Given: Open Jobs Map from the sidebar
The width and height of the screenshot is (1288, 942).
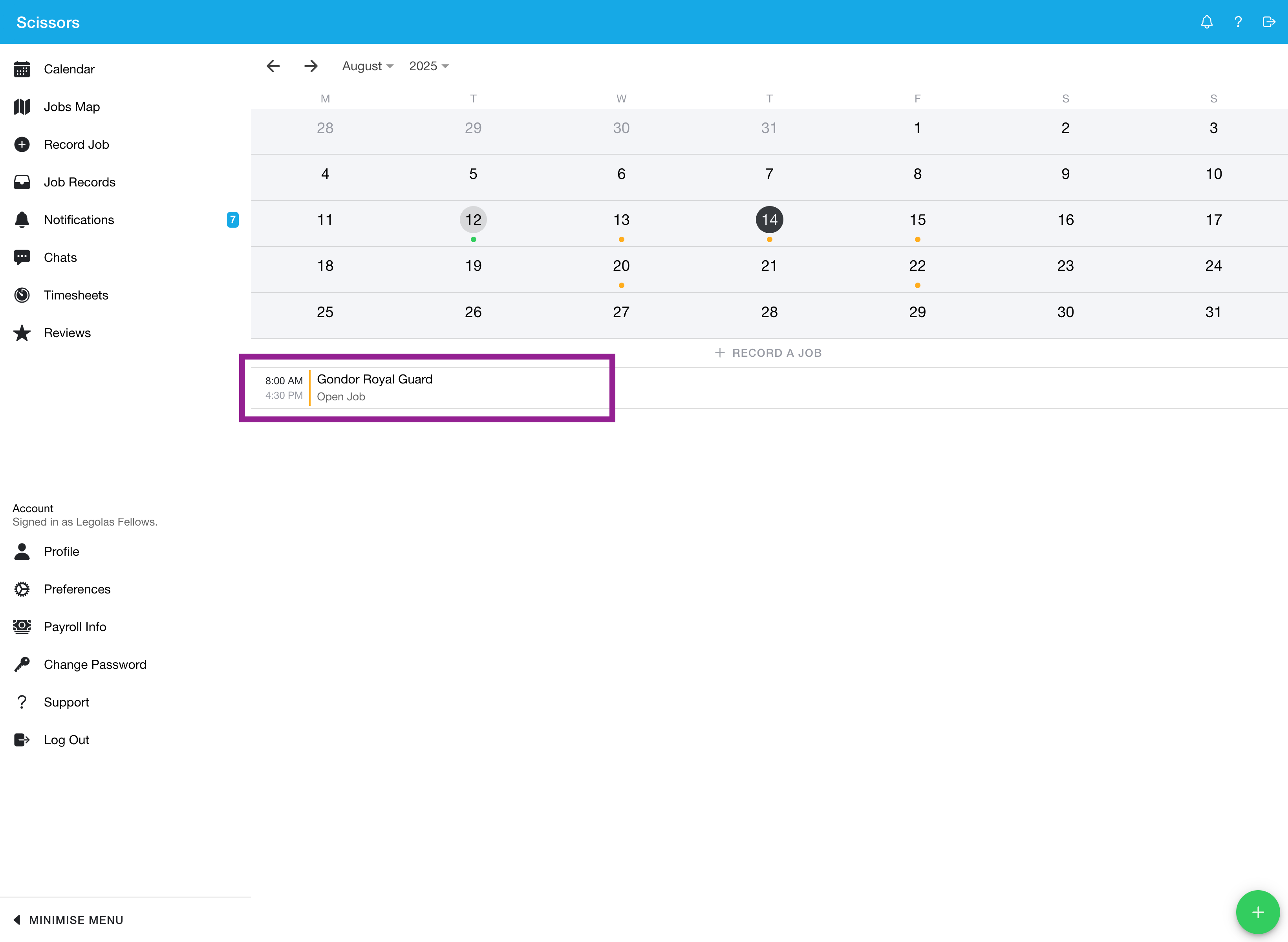Looking at the screenshot, I should click(71, 107).
